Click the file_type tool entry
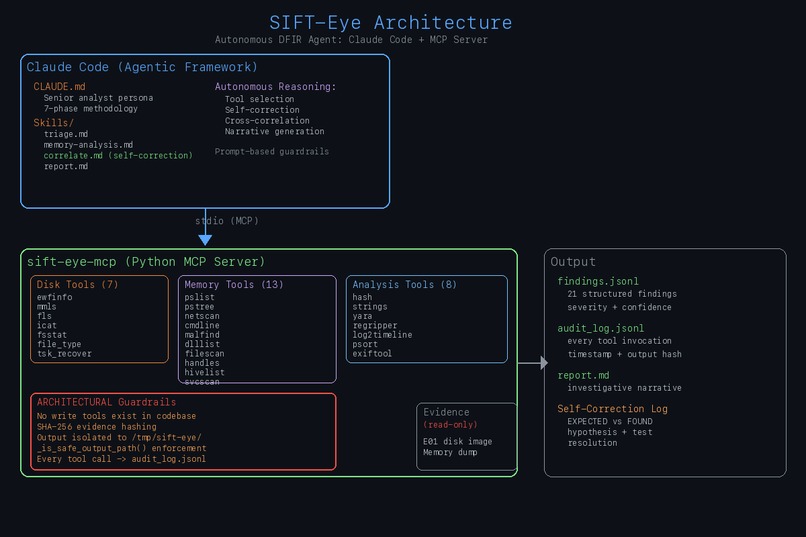 [59, 344]
